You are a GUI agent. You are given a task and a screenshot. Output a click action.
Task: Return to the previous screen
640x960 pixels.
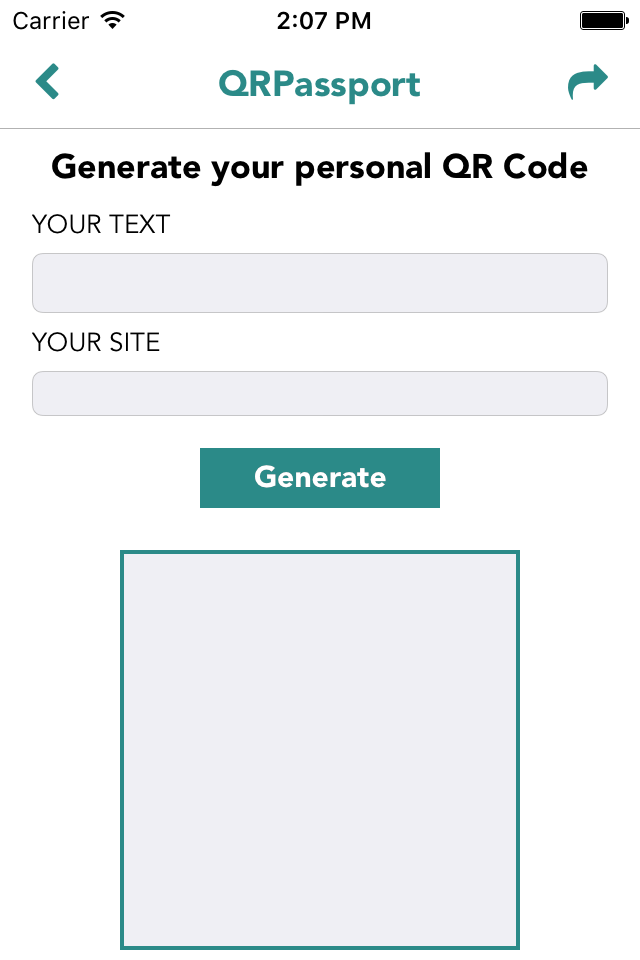click(x=47, y=82)
